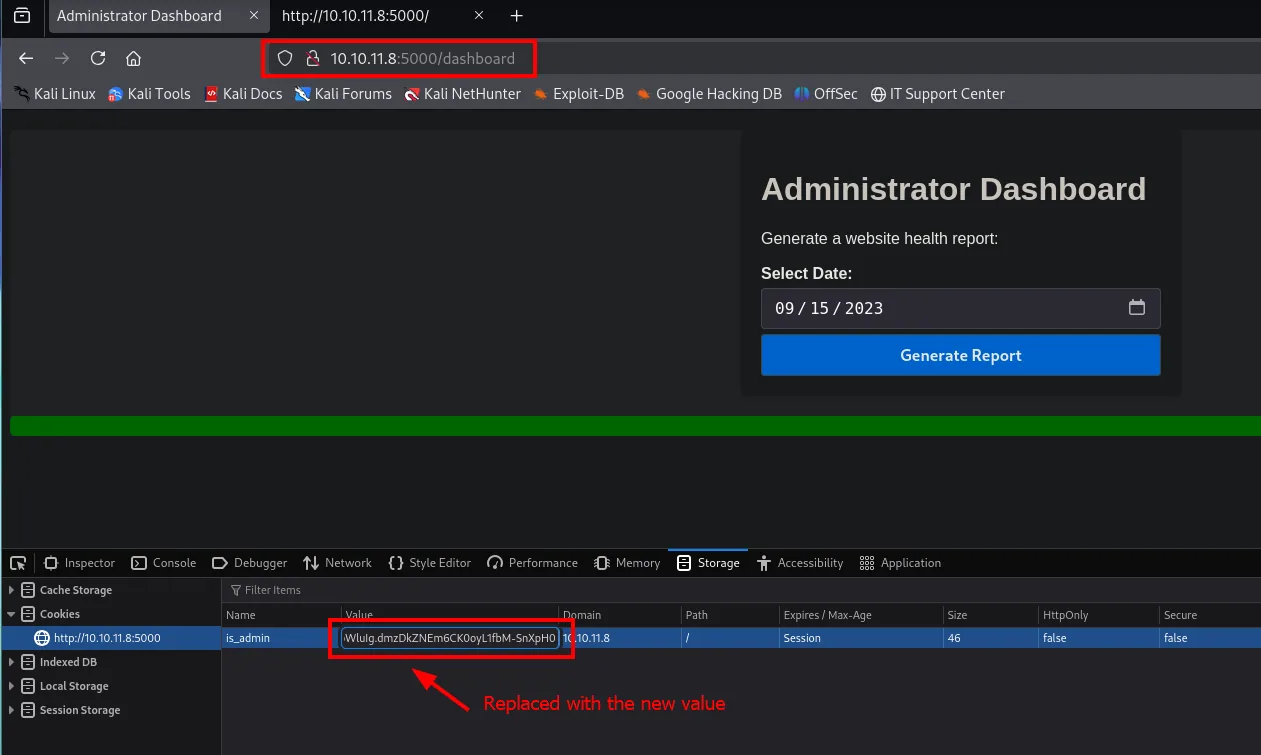Switch to the Debugger tab
This screenshot has height=755, width=1261.
click(x=249, y=563)
